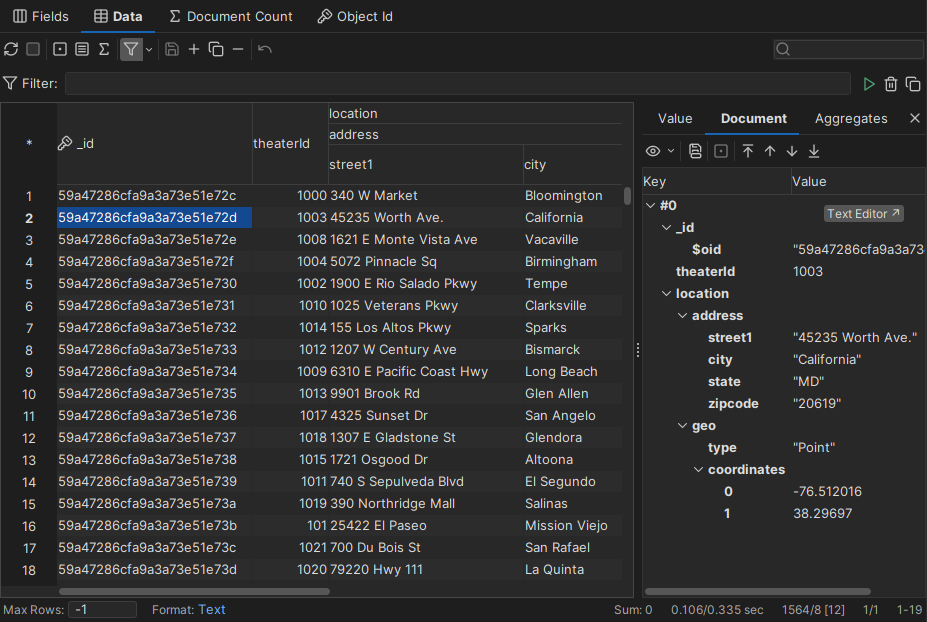Toggle the text view mode icon

(81, 49)
